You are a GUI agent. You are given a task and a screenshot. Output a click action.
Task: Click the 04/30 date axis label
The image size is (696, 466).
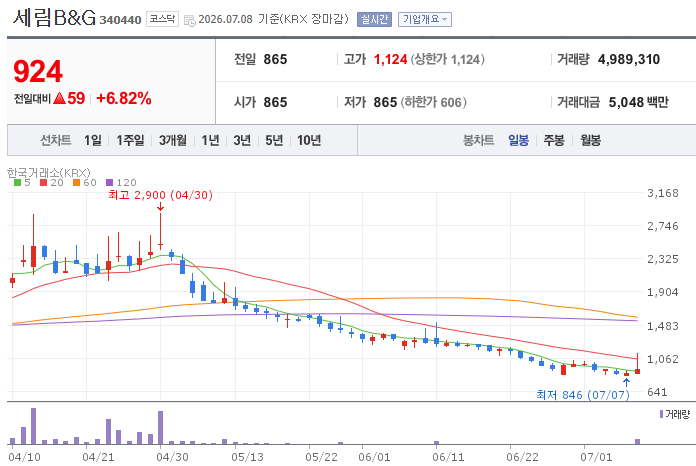(x=172, y=457)
